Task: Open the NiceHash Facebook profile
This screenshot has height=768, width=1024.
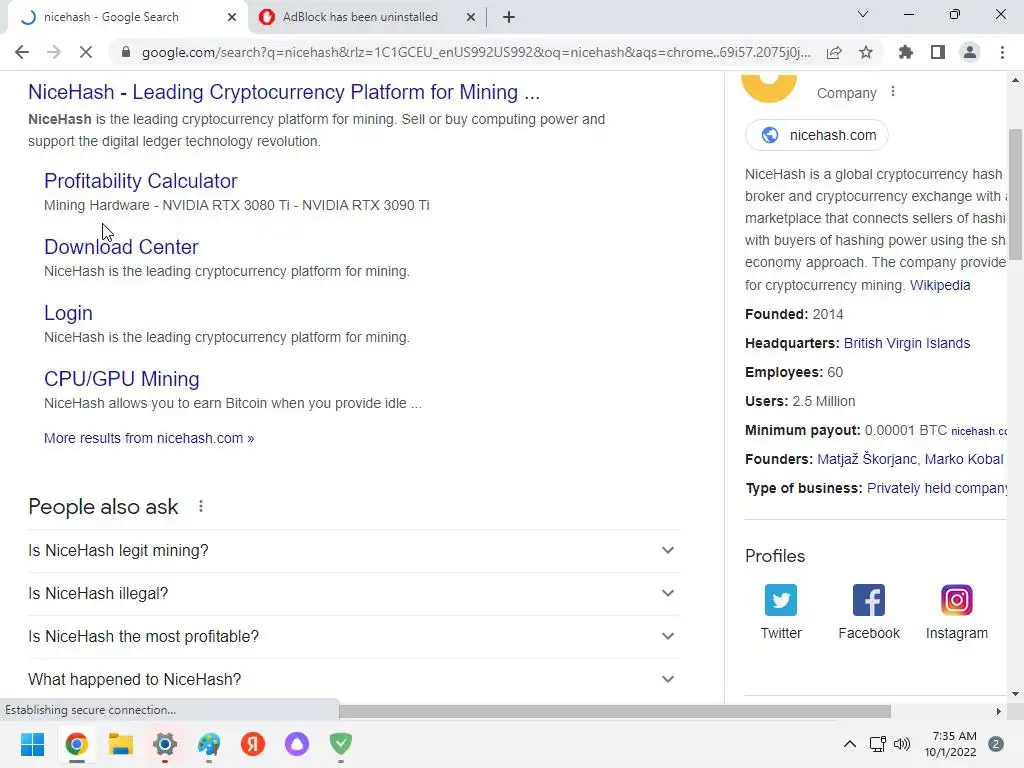Action: click(869, 613)
